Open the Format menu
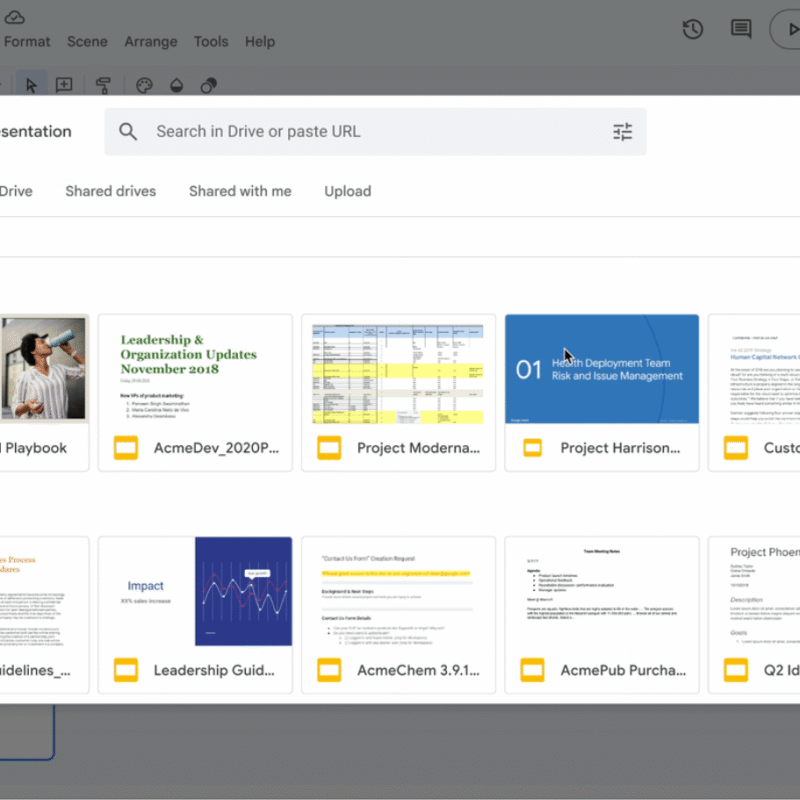 [27, 42]
